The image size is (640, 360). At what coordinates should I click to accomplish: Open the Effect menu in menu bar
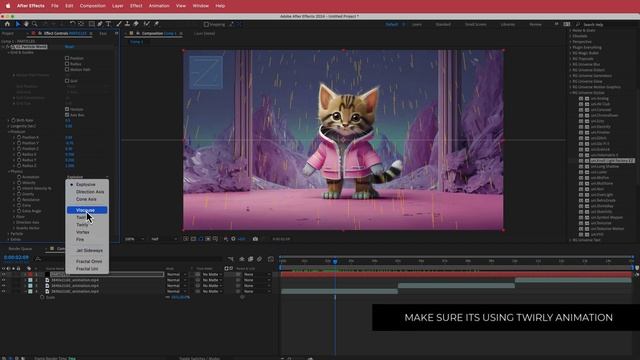(x=136, y=6)
